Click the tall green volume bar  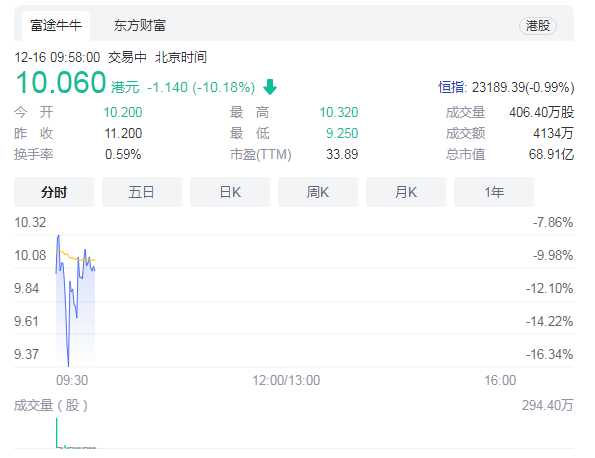point(57,433)
